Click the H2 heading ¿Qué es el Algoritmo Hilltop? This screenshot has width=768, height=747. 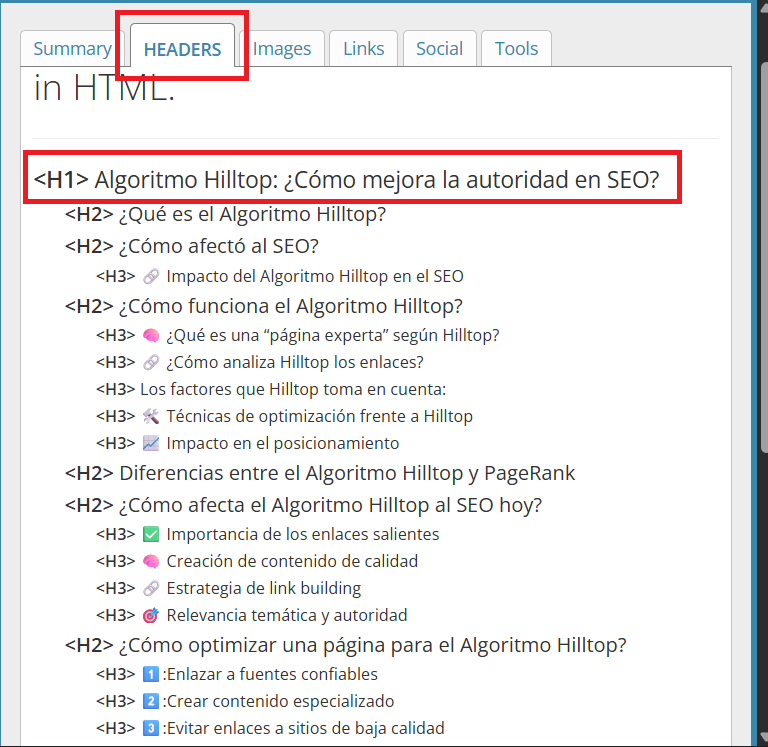pyautogui.click(x=252, y=214)
